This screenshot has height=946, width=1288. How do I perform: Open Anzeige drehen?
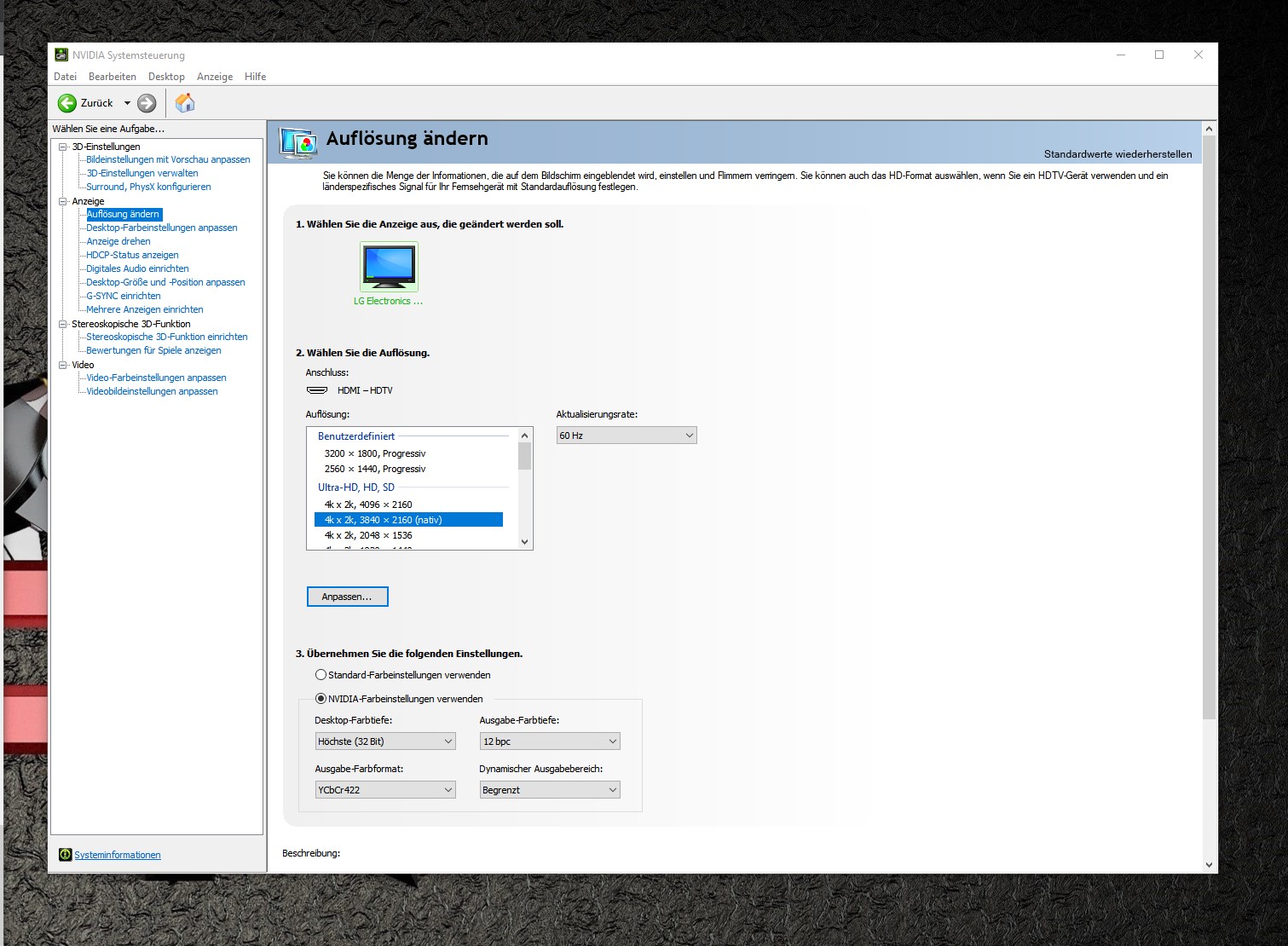pos(118,241)
